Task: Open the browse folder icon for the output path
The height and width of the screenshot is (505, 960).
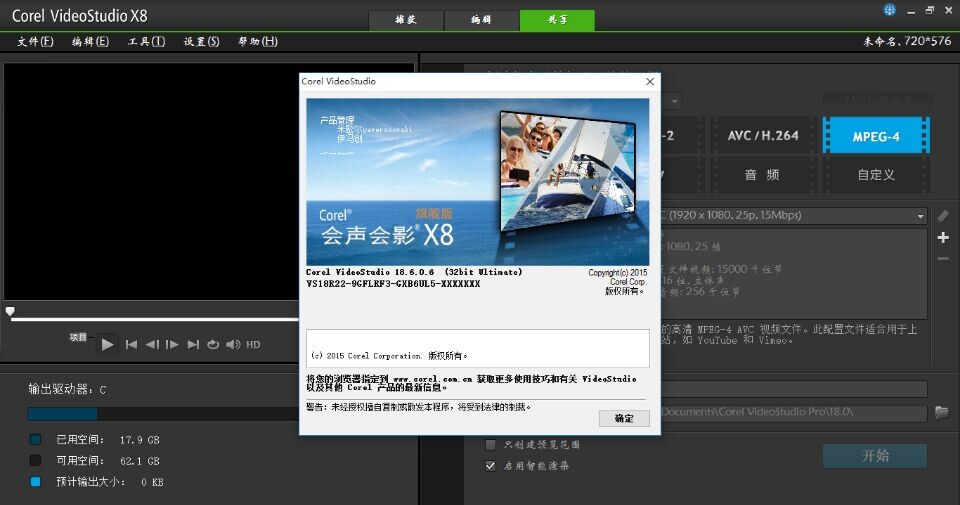Action: 941,412
